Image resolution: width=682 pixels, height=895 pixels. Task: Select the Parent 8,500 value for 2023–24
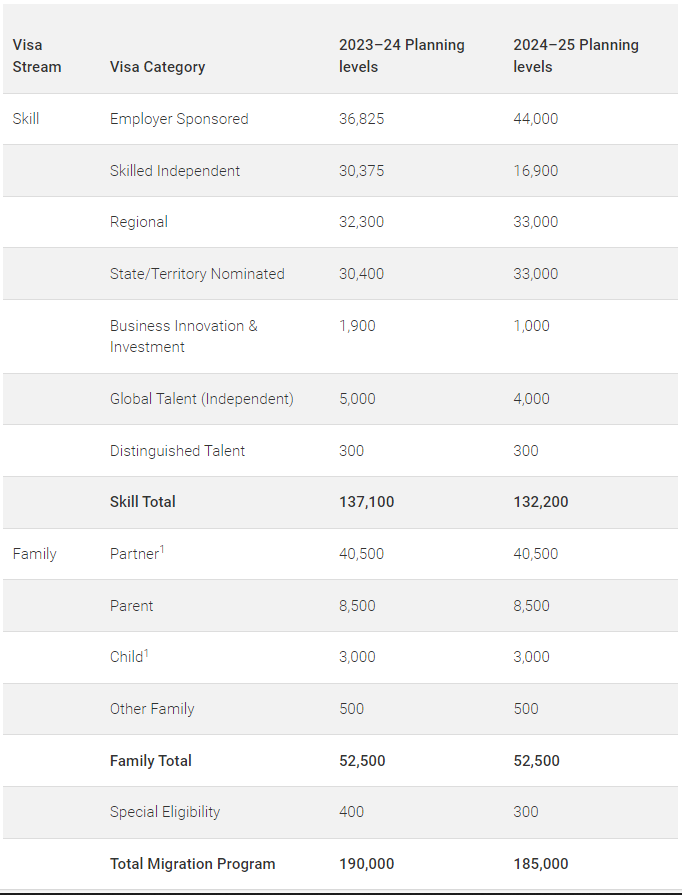[357, 606]
